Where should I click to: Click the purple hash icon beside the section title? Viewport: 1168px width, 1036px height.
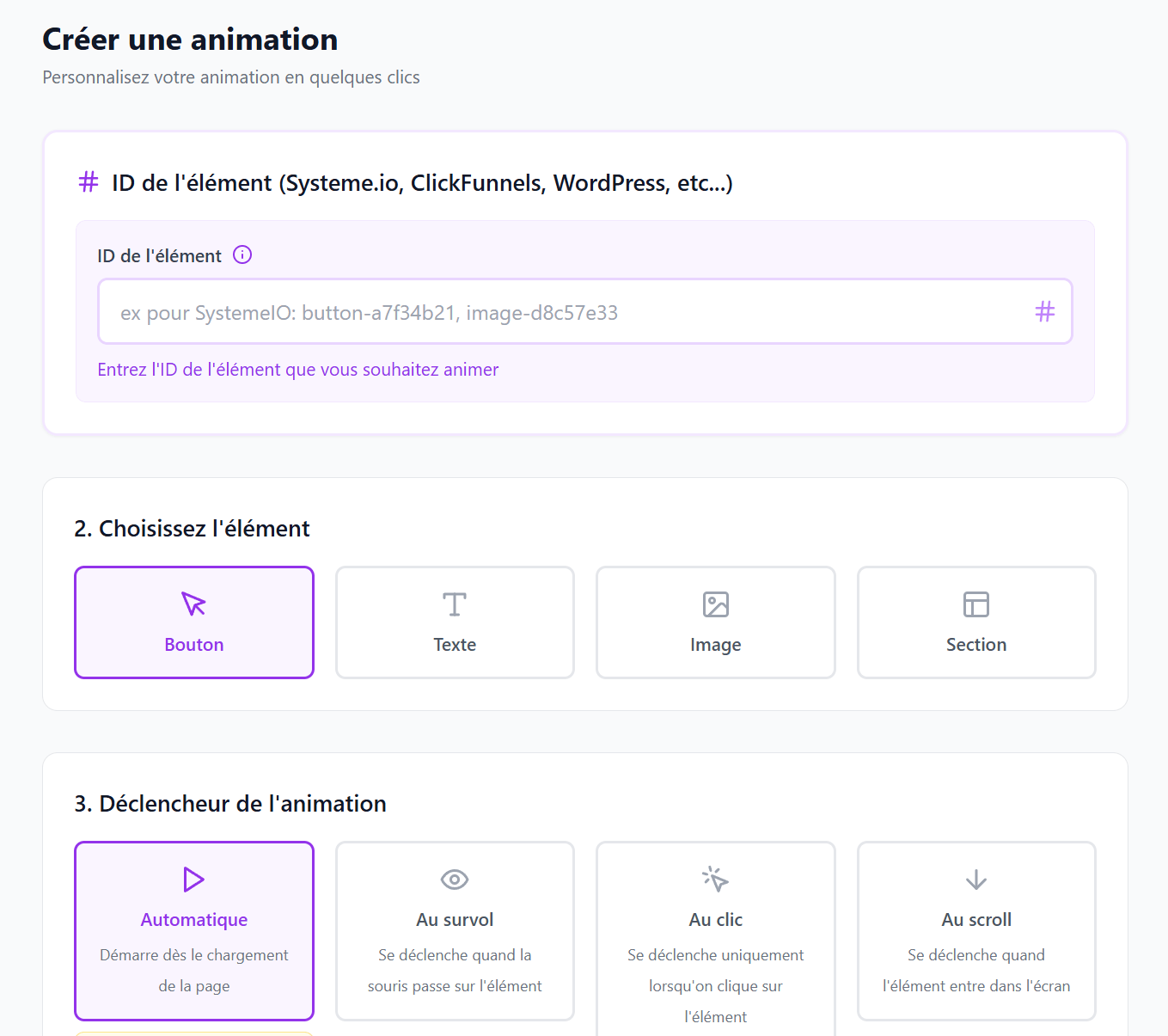88,182
